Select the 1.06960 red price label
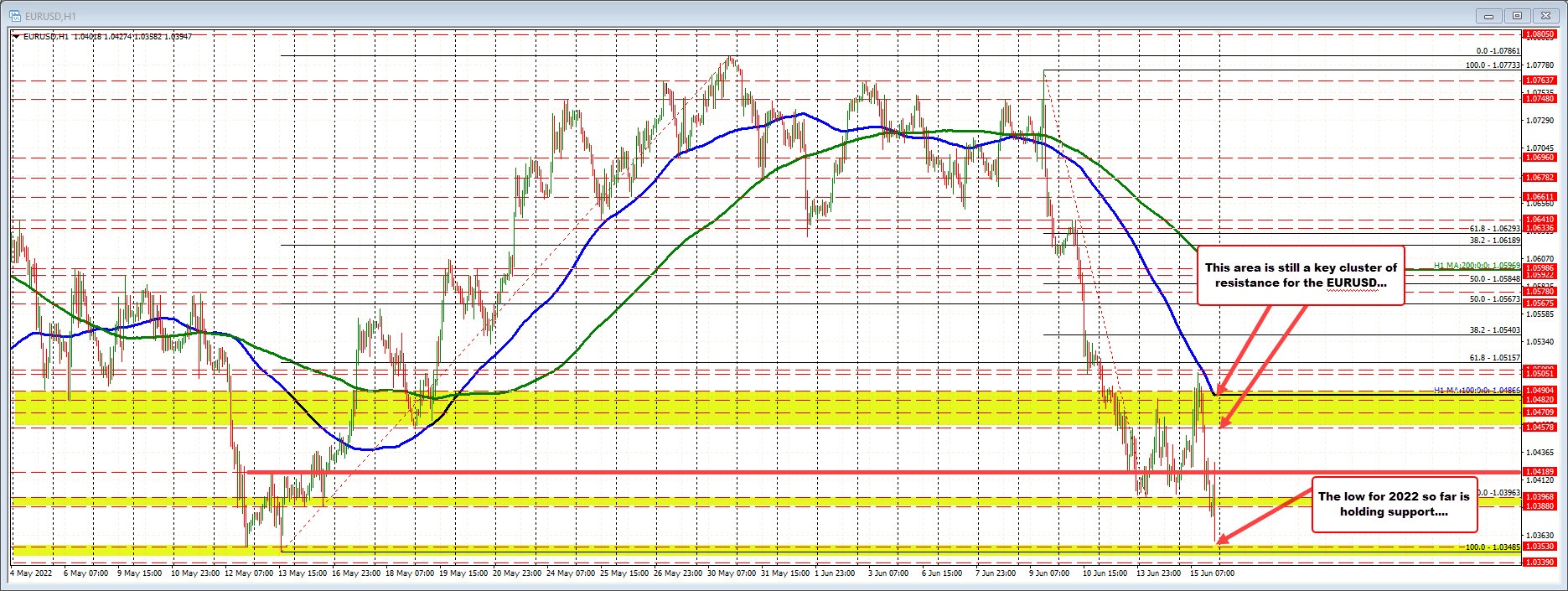This screenshot has height=591, width=1568. tap(1540, 157)
